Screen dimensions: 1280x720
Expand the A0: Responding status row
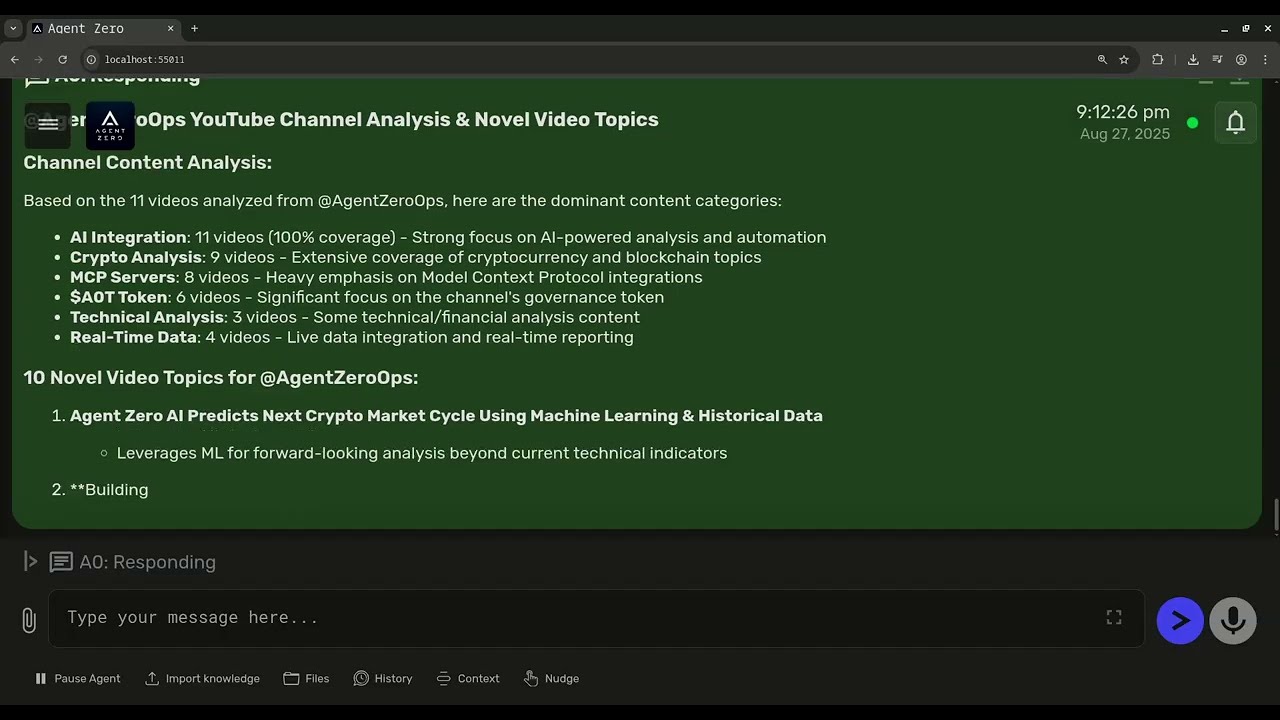tap(31, 562)
